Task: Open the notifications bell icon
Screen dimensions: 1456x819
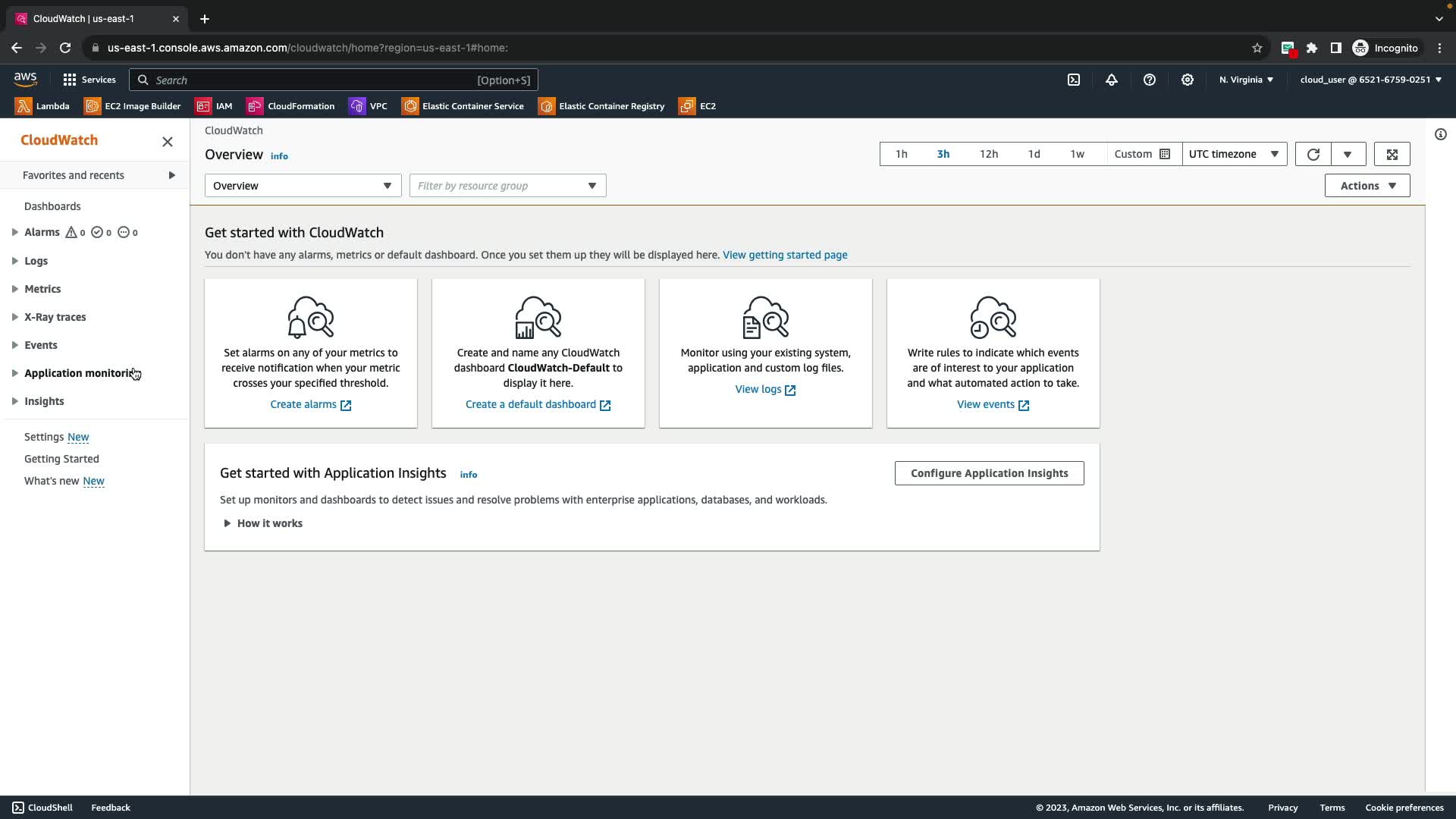Action: pyautogui.click(x=1112, y=80)
